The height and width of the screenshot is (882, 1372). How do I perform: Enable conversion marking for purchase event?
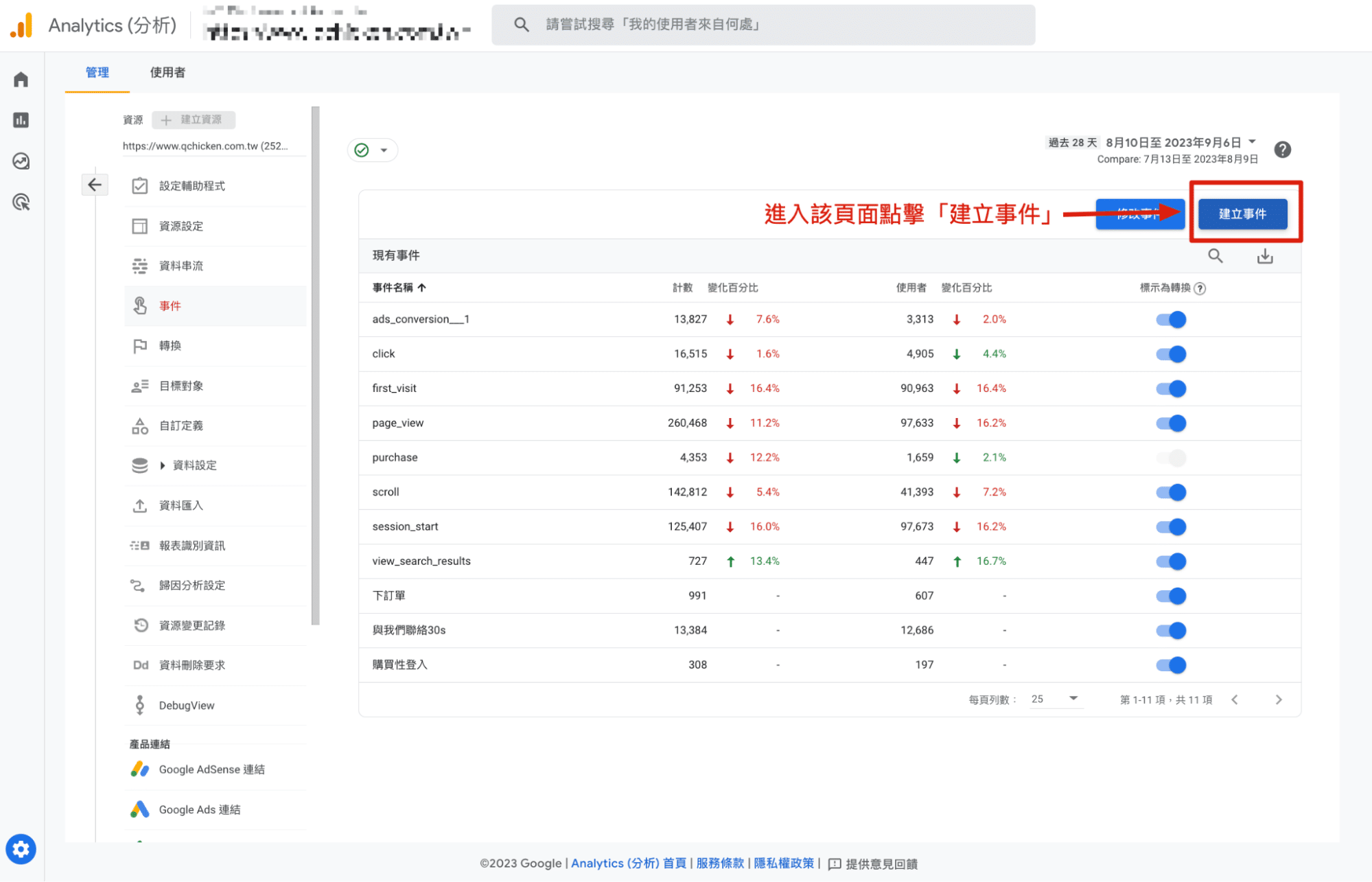point(1170,457)
